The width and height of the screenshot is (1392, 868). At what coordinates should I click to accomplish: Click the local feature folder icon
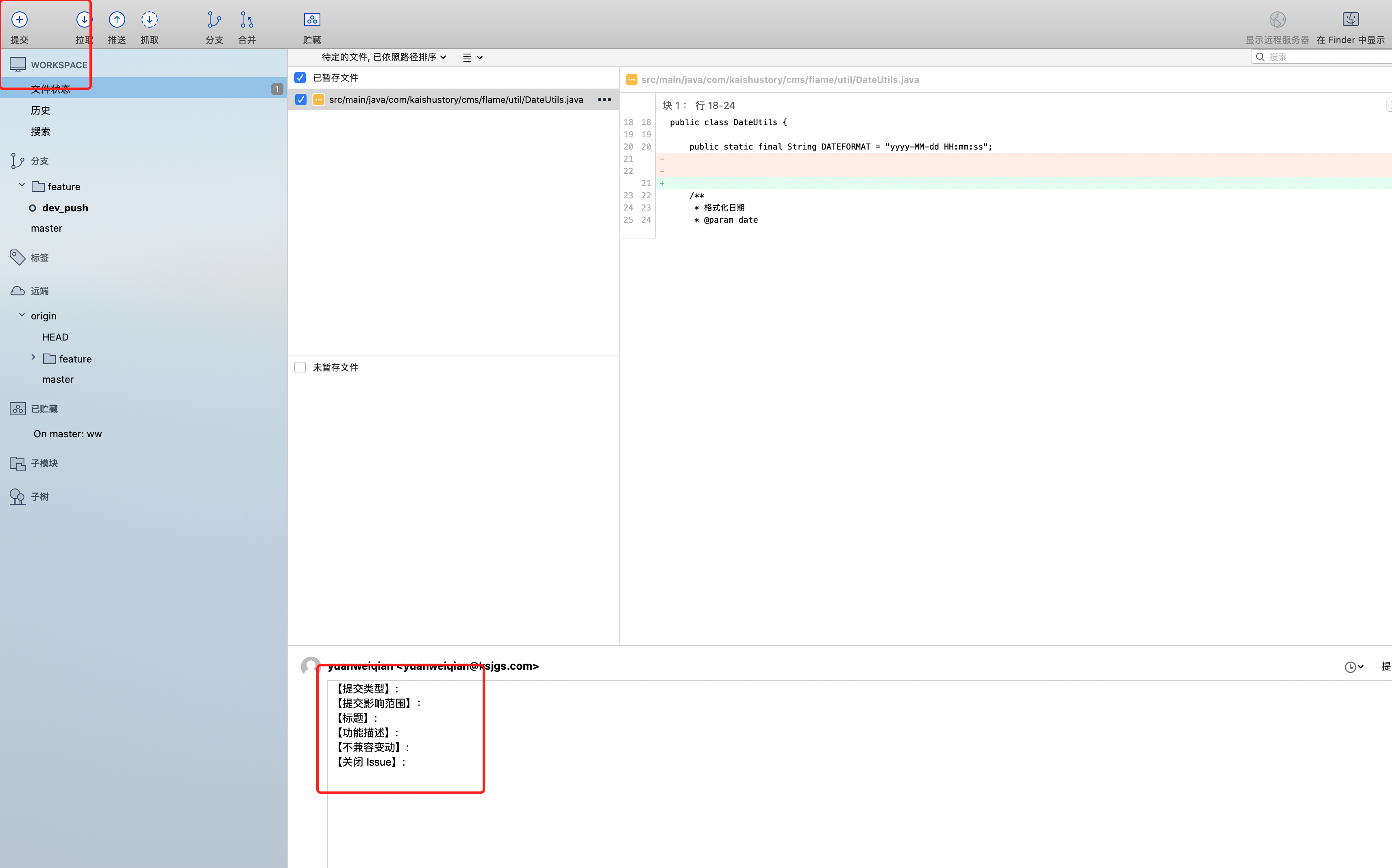39,187
